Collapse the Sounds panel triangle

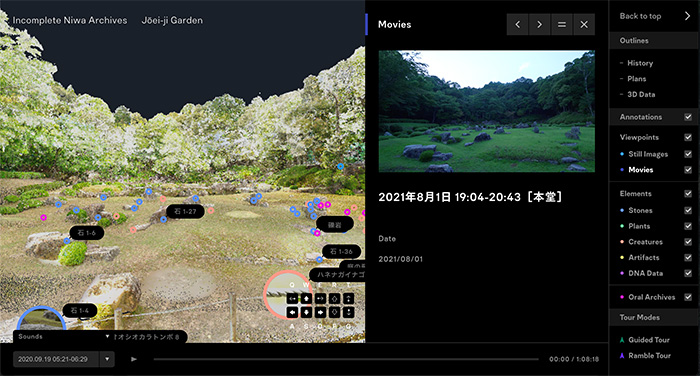click(107, 336)
